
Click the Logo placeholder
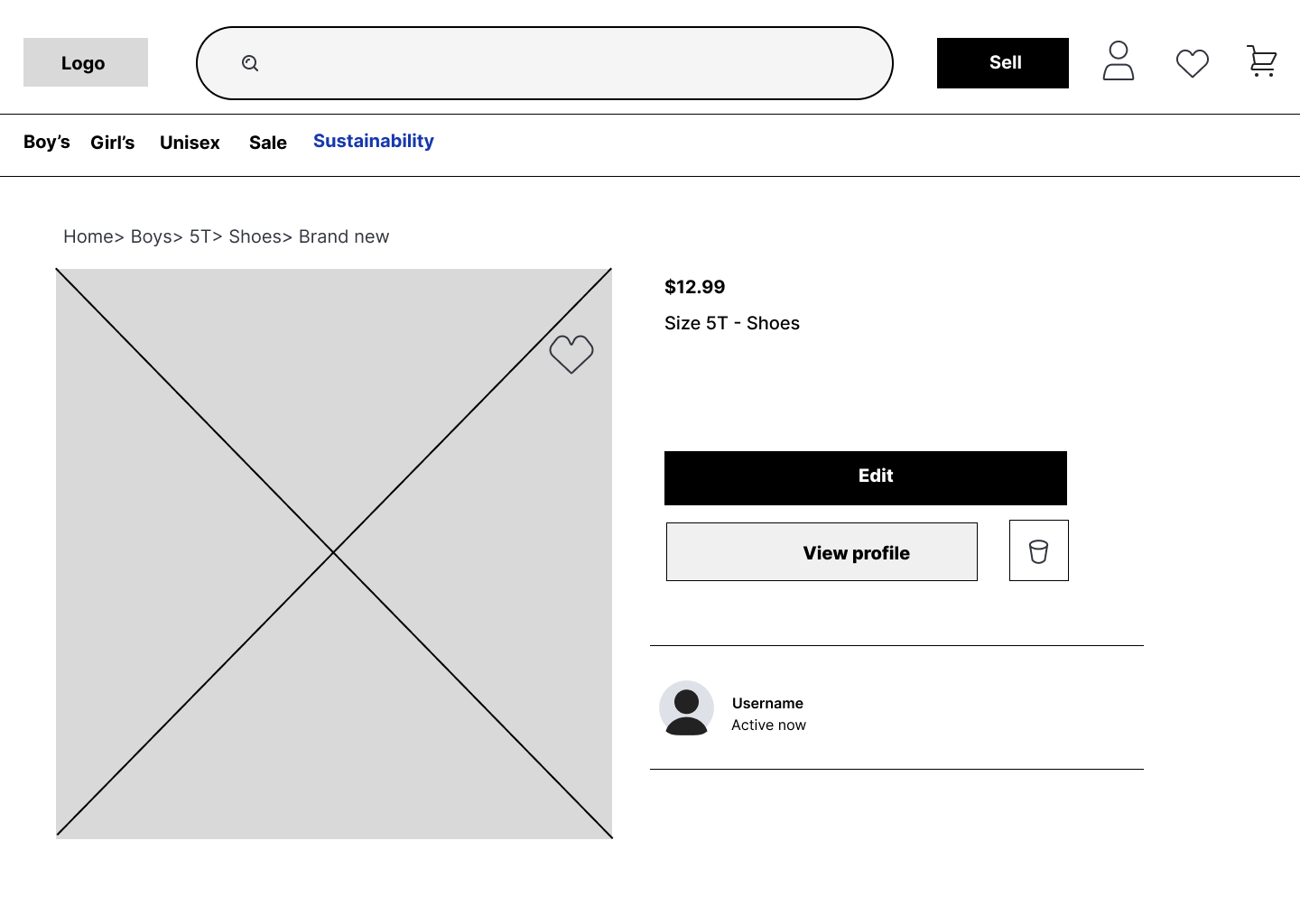pos(86,62)
